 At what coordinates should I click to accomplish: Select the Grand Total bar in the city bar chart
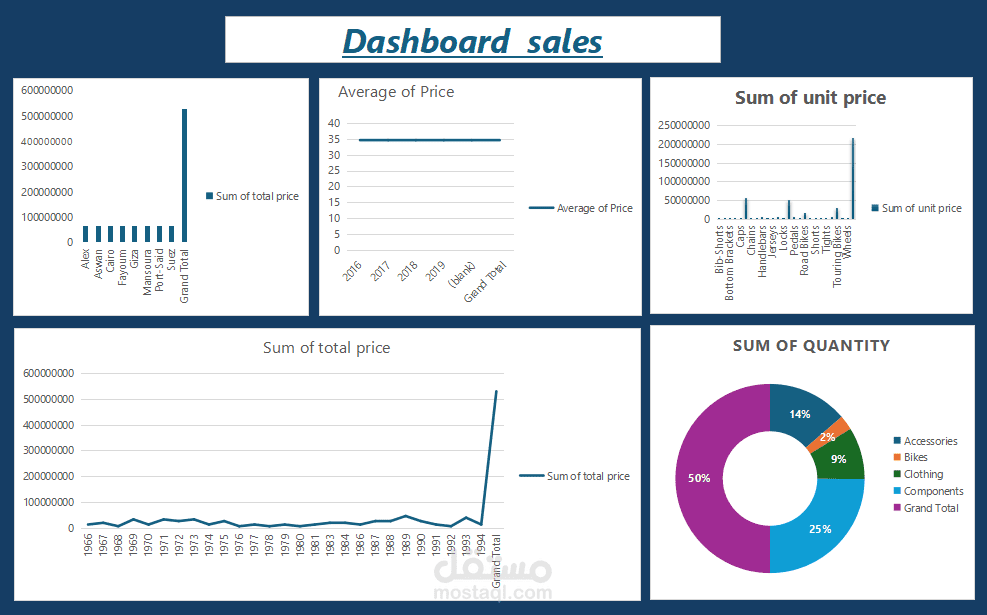coord(184,175)
